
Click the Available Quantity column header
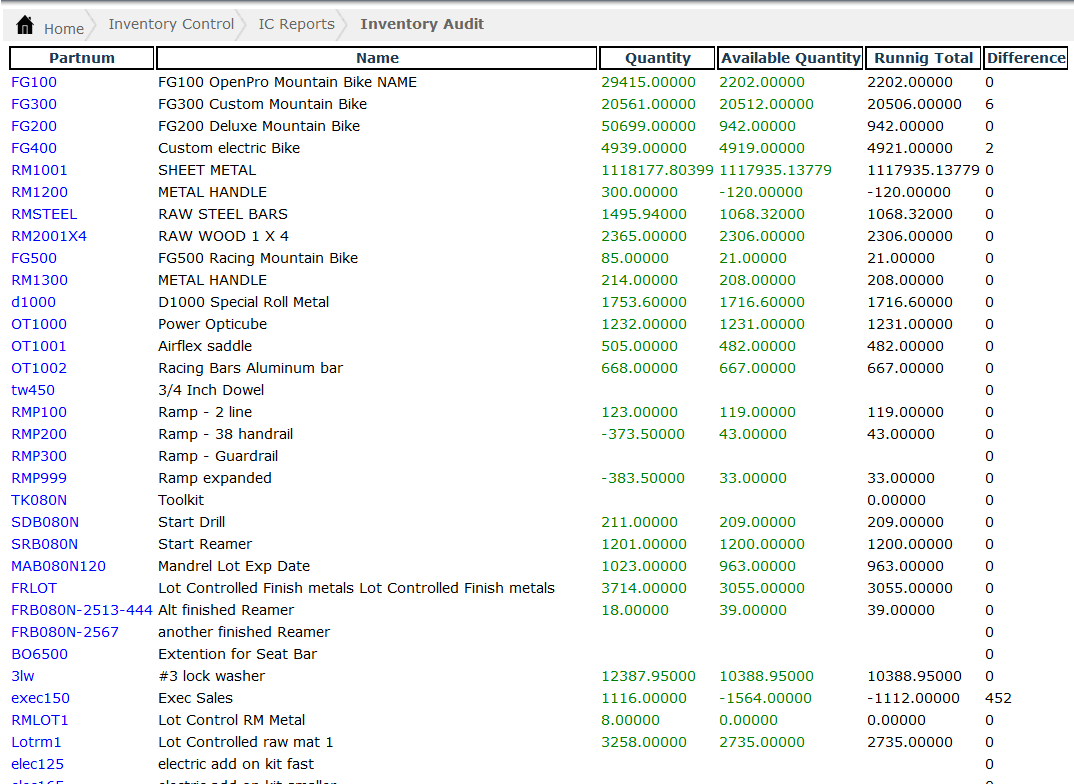click(x=790, y=58)
